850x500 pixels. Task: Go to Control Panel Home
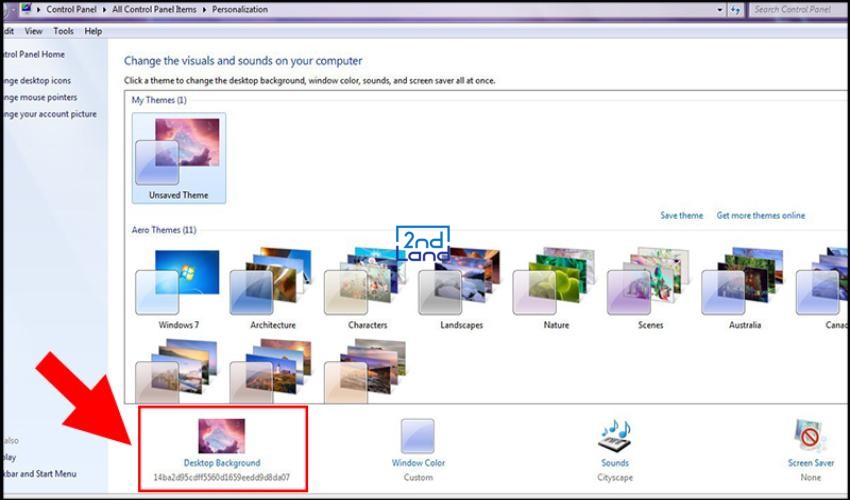pos(34,54)
